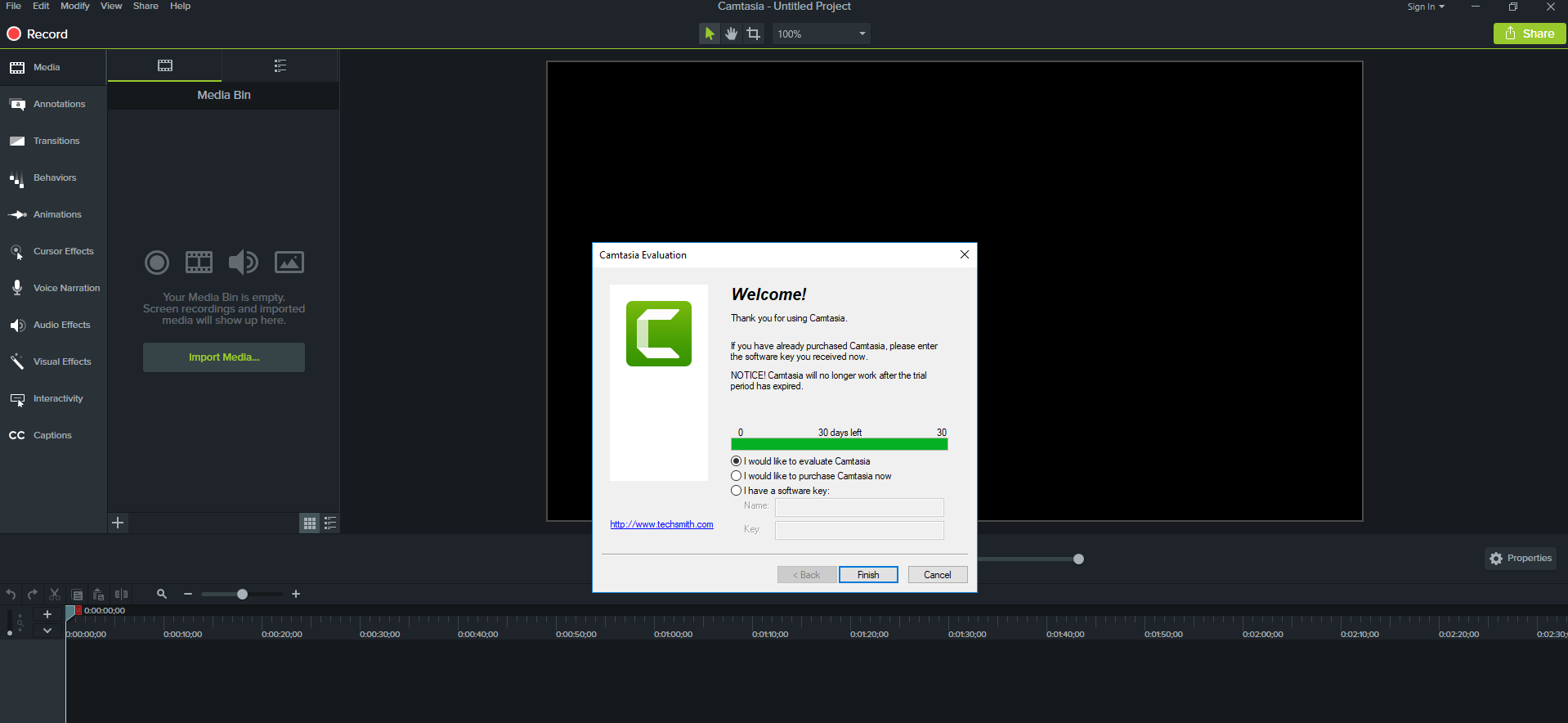Switch to Library list tab
Screen dimensions: 1568x723
coord(280,65)
